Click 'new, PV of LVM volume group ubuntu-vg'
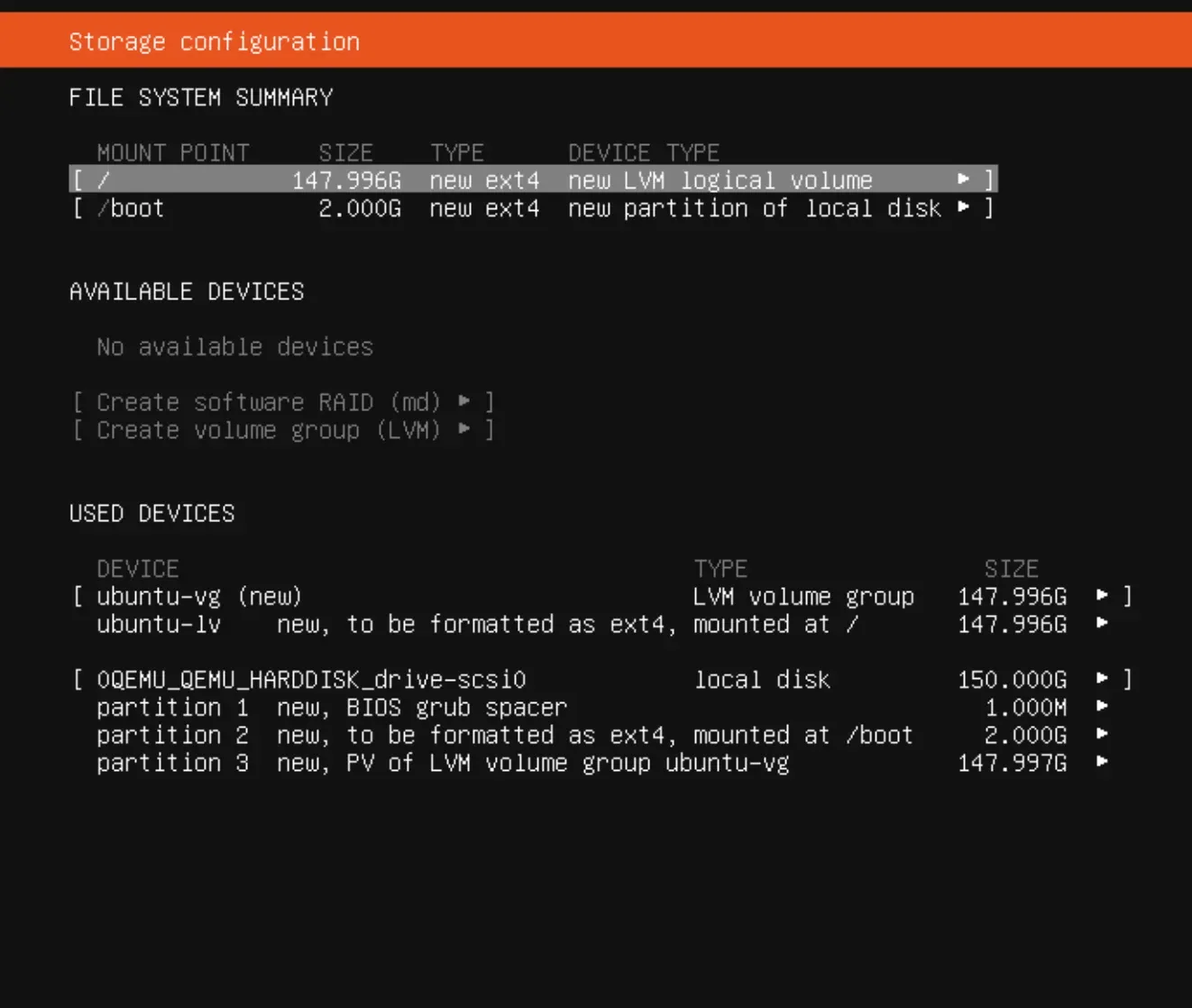The image size is (1192, 1008). 533,763
